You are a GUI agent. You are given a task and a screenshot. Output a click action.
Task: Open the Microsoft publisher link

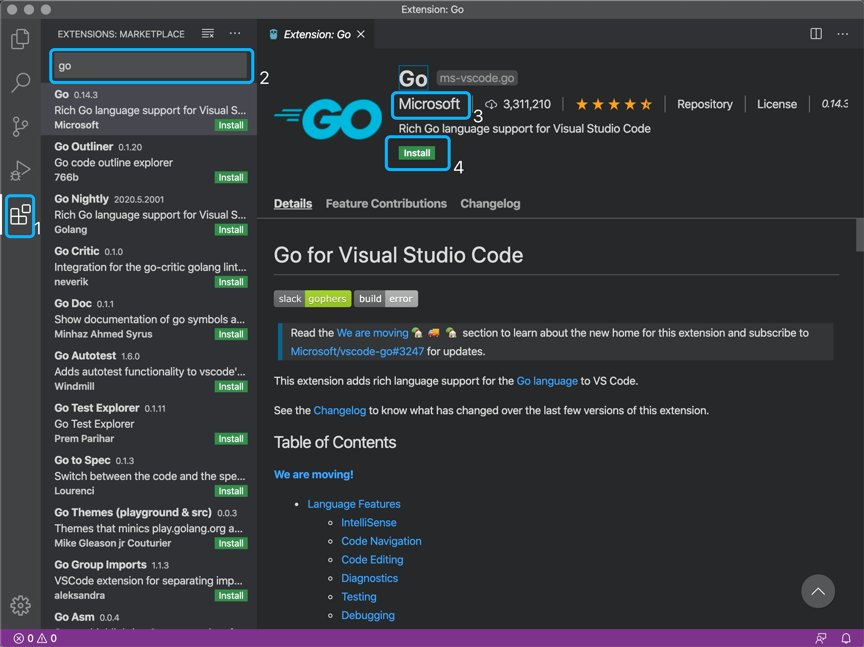tap(429, 104)
